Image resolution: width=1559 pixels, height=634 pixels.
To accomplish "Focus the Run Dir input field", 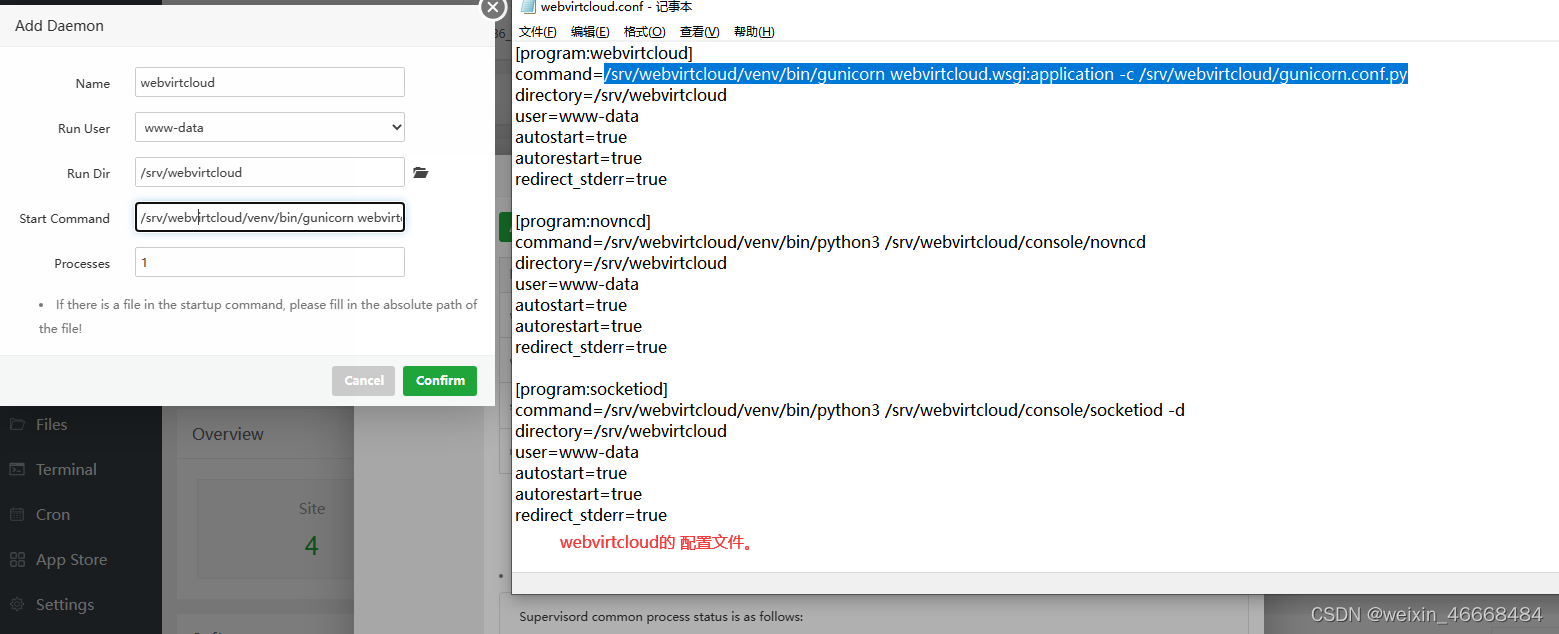I will (270, 172).
